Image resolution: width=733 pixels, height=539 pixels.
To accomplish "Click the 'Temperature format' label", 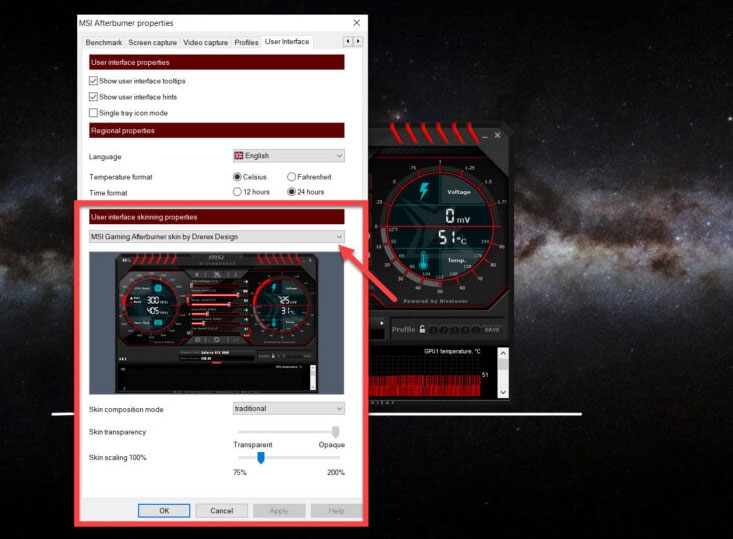I will point(121,177).
